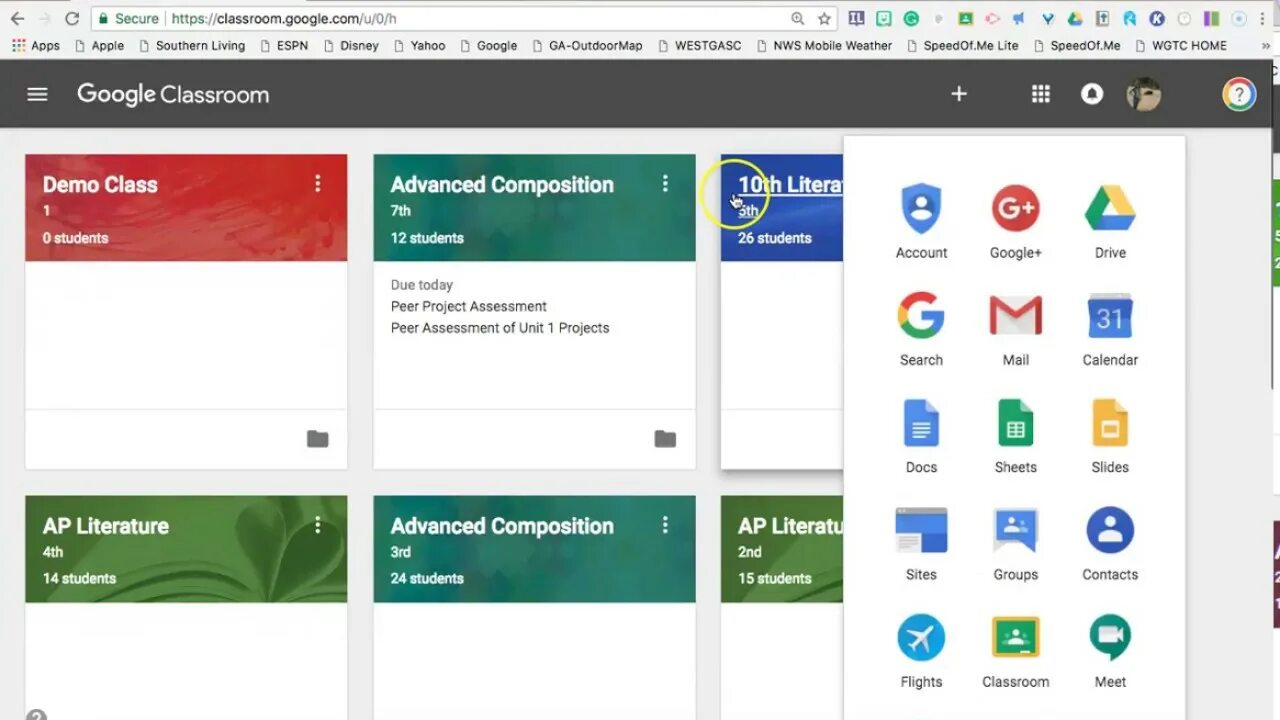Viewport: 1280px width, 720px height.
Task: Open the WGTC HOME bookmark
Action: pyautogui.click(x=1180, y=45)
